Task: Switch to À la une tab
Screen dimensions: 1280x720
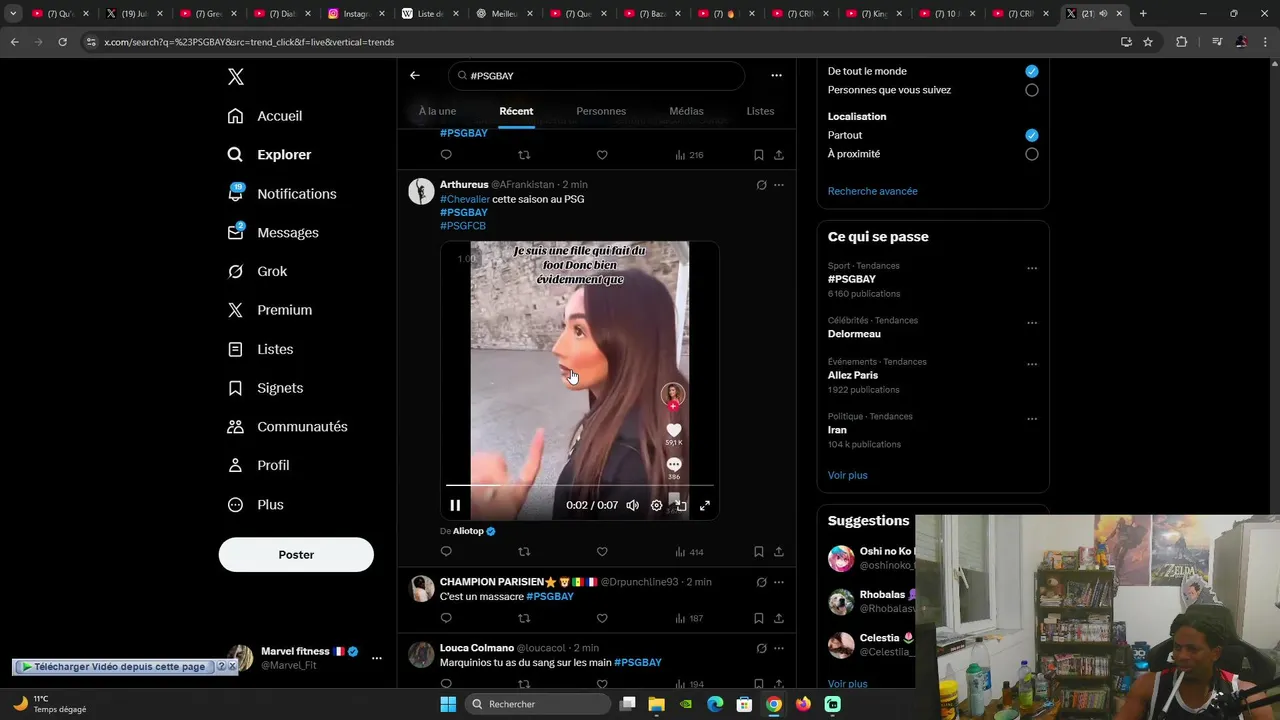Action: pos(437,111)
